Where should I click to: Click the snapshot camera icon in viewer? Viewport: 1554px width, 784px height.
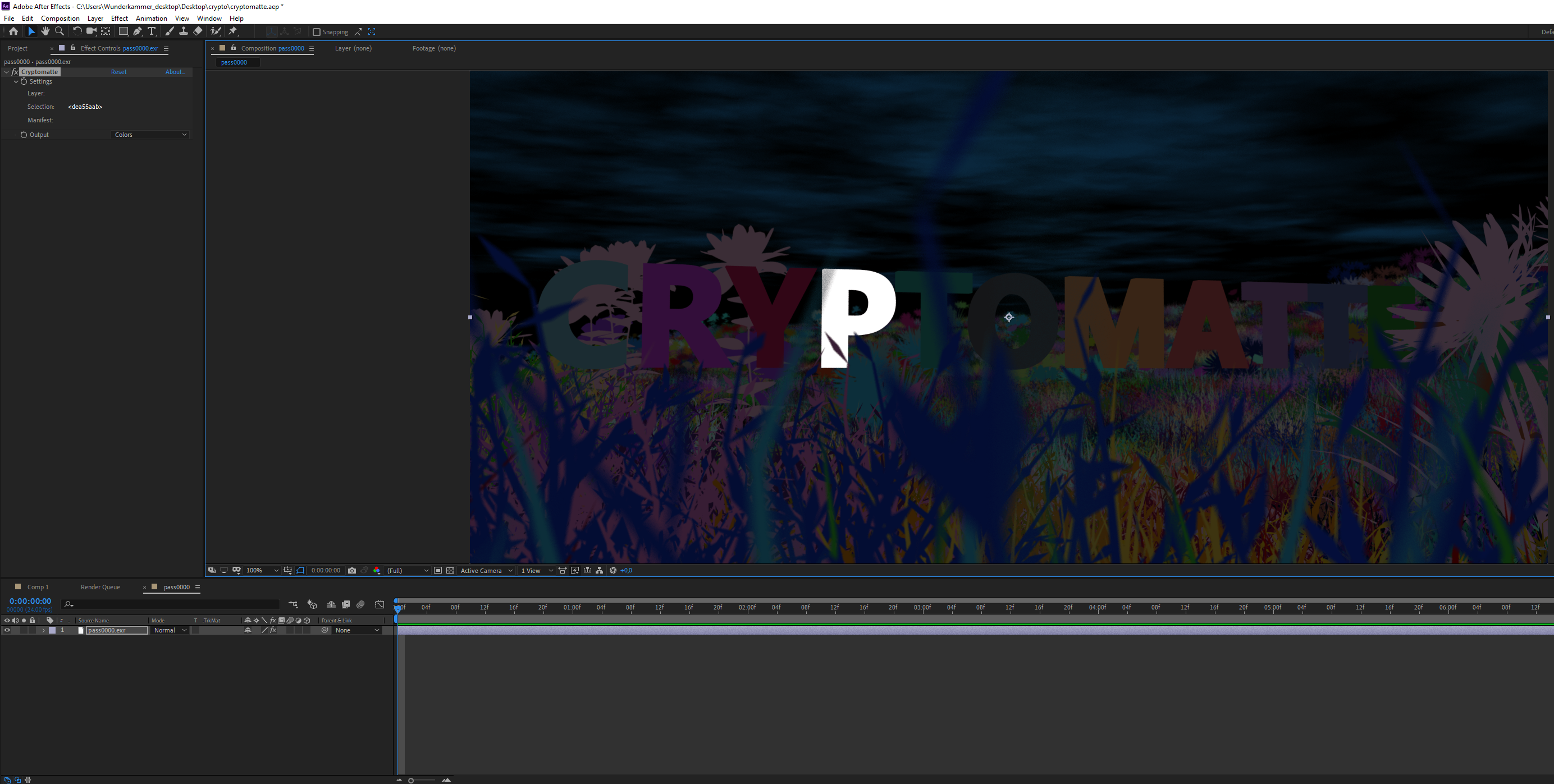click(351, 571)
